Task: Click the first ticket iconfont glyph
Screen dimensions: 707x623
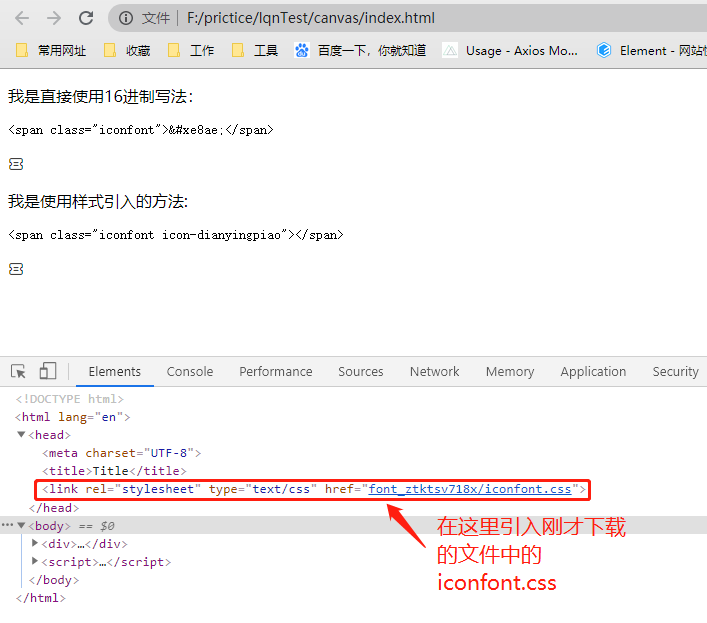Action: tap(16, 164)
